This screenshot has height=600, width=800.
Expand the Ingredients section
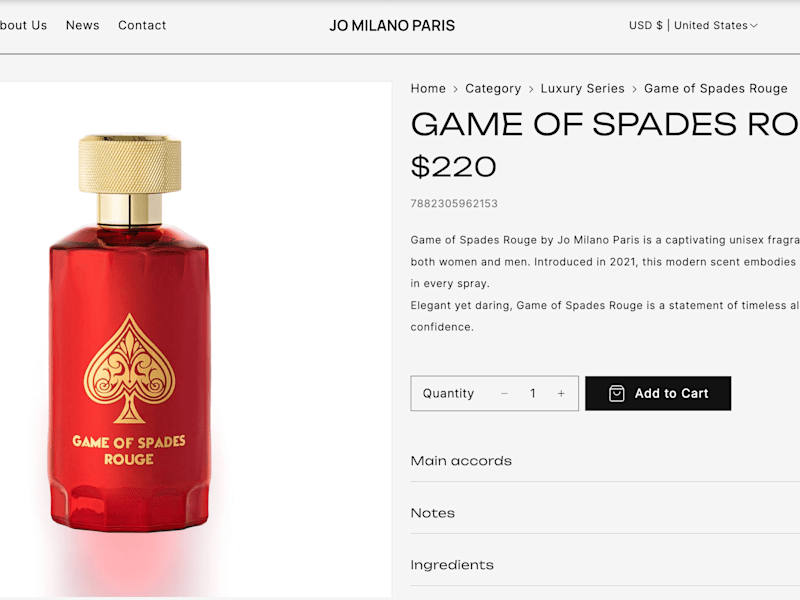tap(605, 565)
